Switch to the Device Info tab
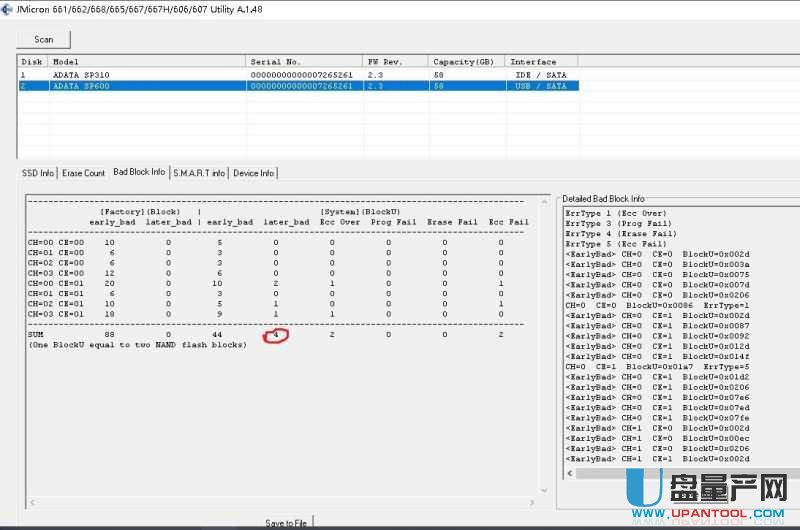The width and height of the screenshot is (800, 530). click(254, 173)
